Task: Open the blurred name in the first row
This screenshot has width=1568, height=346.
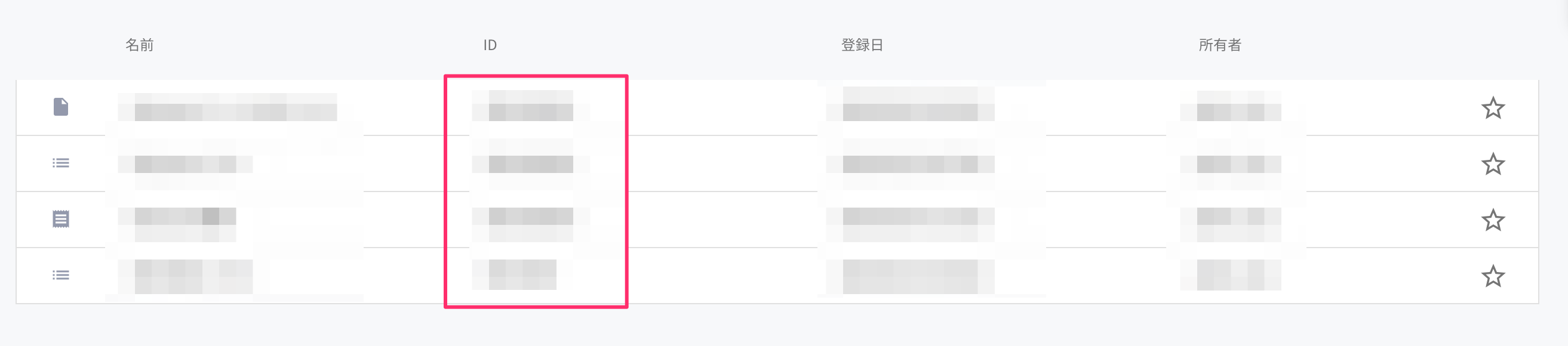Action: coord(235,107)
